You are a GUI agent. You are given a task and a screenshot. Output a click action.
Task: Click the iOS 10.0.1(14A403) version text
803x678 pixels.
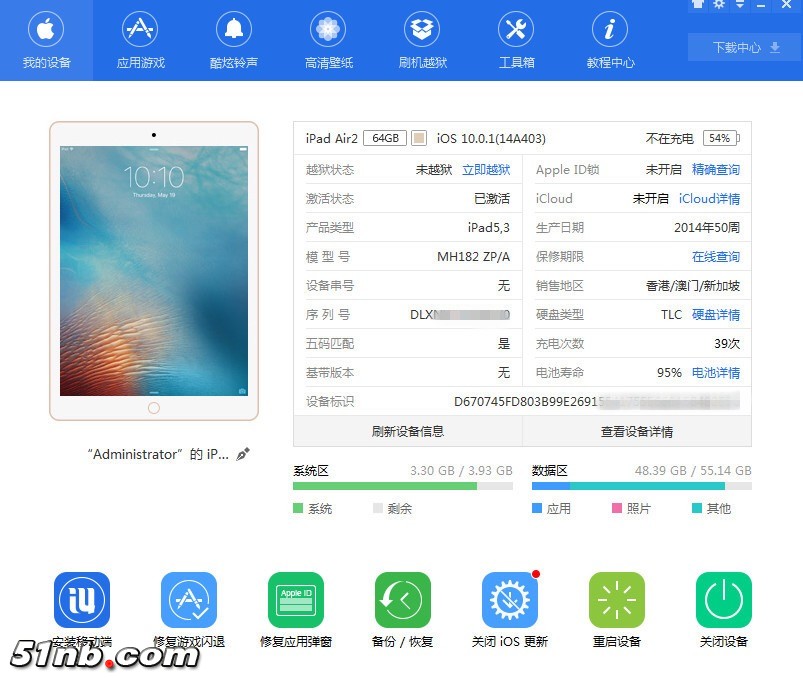pyautogui.click(x=491, y=138)
